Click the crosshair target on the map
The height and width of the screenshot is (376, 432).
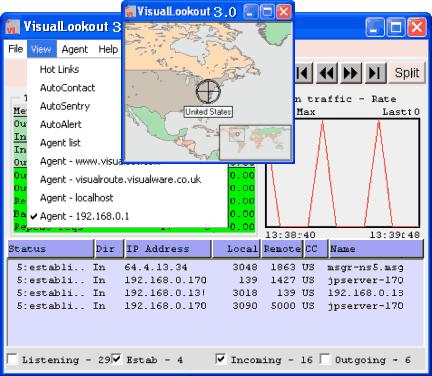(x=208, y=91)
